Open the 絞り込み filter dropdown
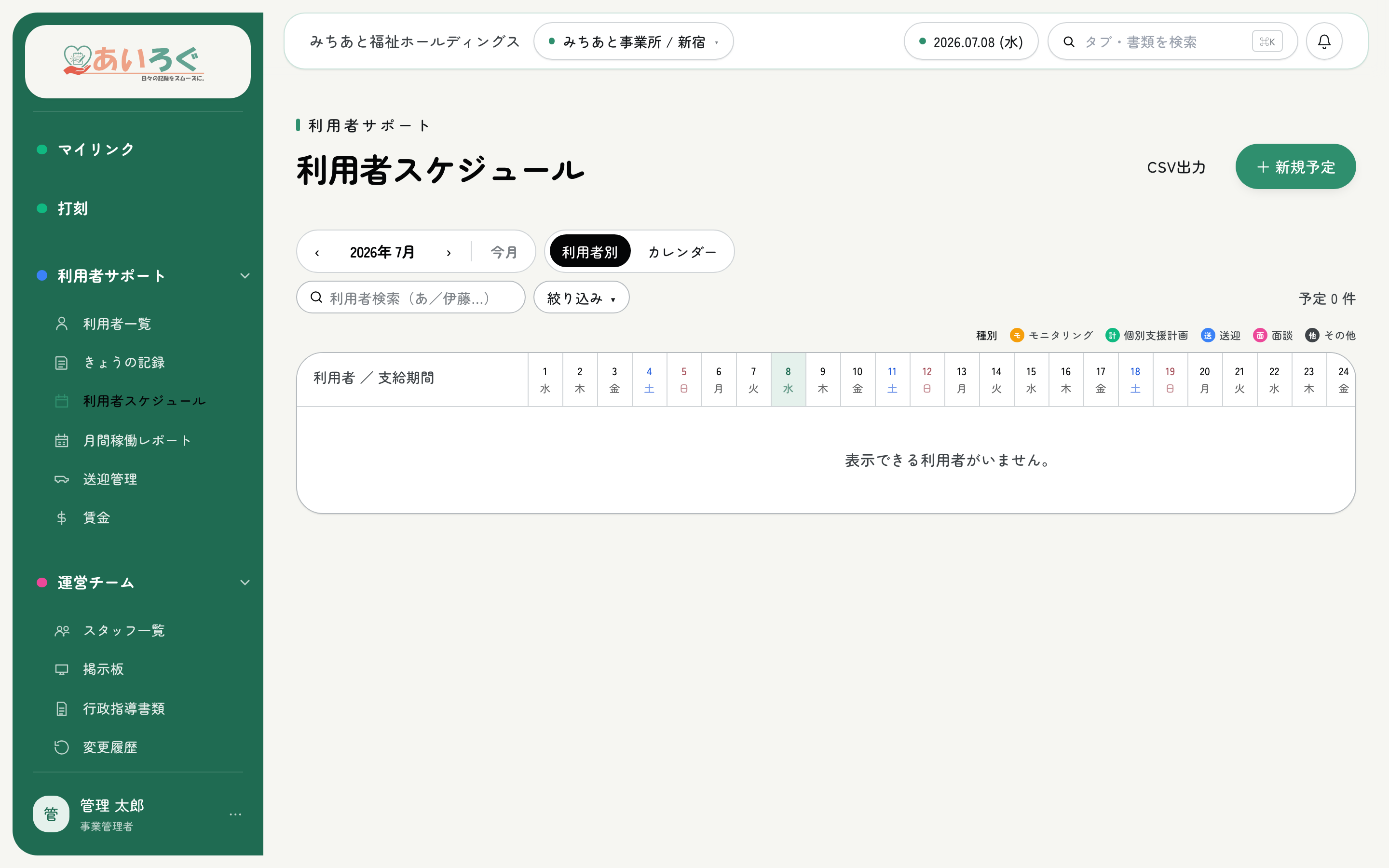The height and width of the screenshot is (868, 1389). click(x=581, y=298)
